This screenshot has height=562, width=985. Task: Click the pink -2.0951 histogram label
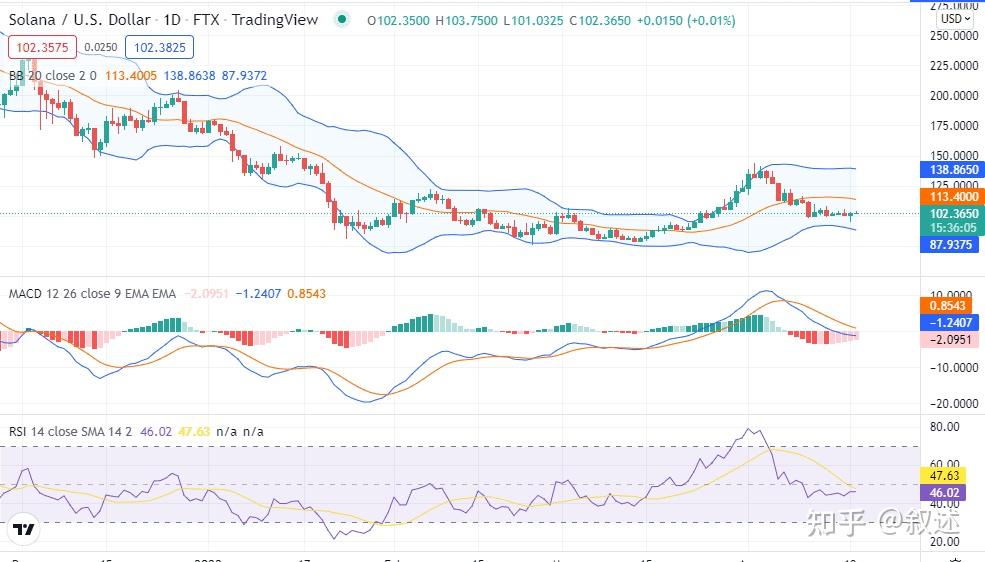(950, 340)
